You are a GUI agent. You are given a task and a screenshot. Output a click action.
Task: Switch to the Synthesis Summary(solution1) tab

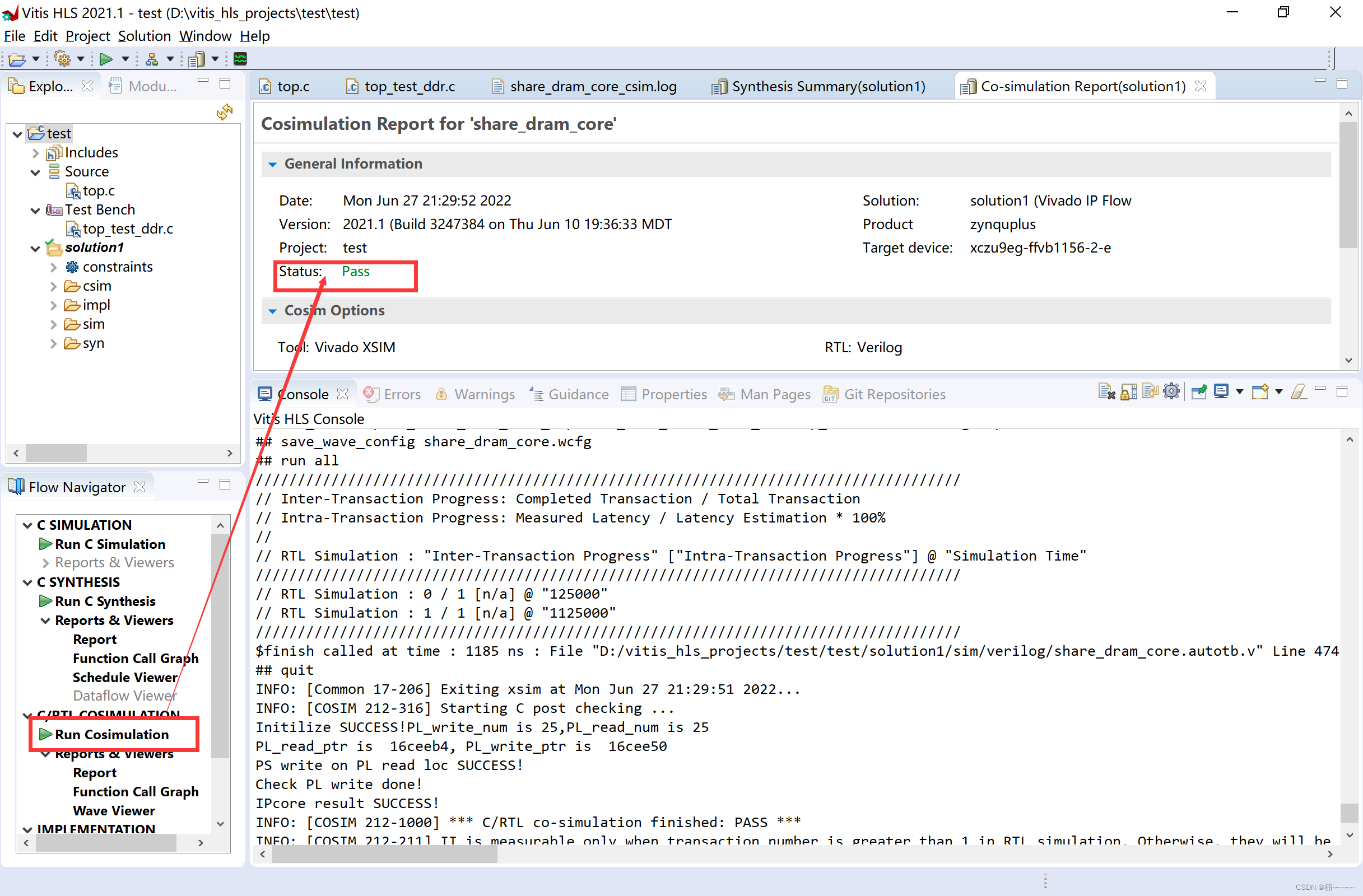tap(827, 86)
